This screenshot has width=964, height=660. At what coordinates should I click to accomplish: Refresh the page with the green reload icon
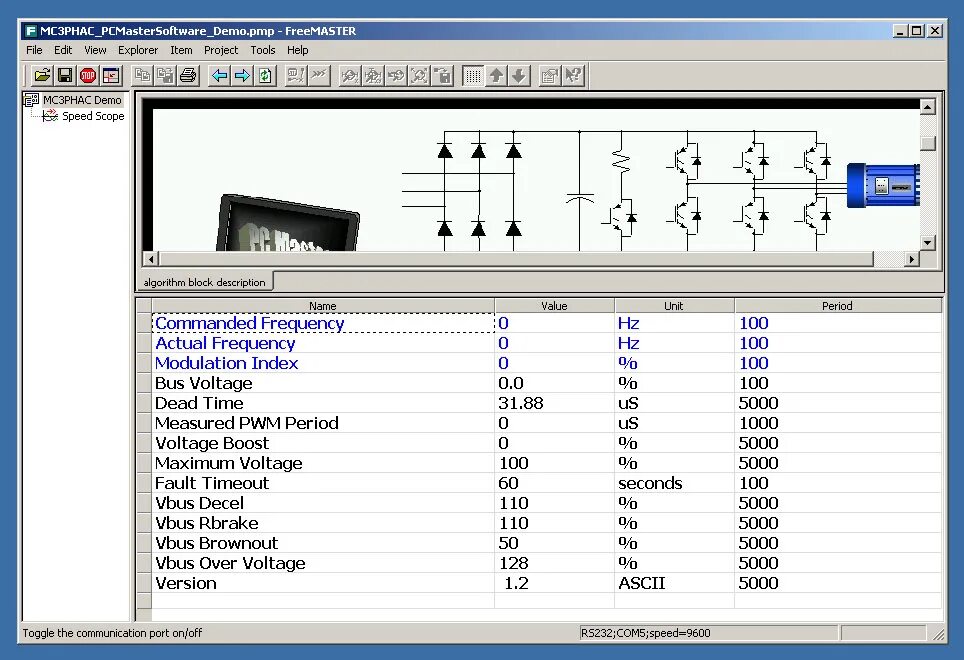click(x=265, y=76)
